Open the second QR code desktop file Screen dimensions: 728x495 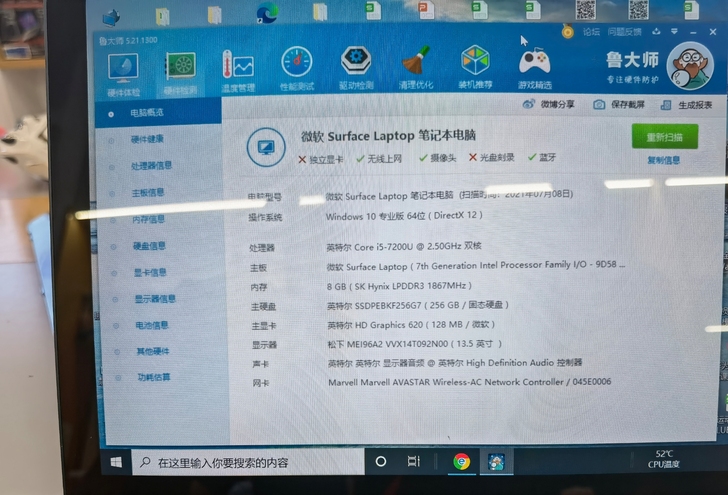pyautogui.click(x=638, y=10)
